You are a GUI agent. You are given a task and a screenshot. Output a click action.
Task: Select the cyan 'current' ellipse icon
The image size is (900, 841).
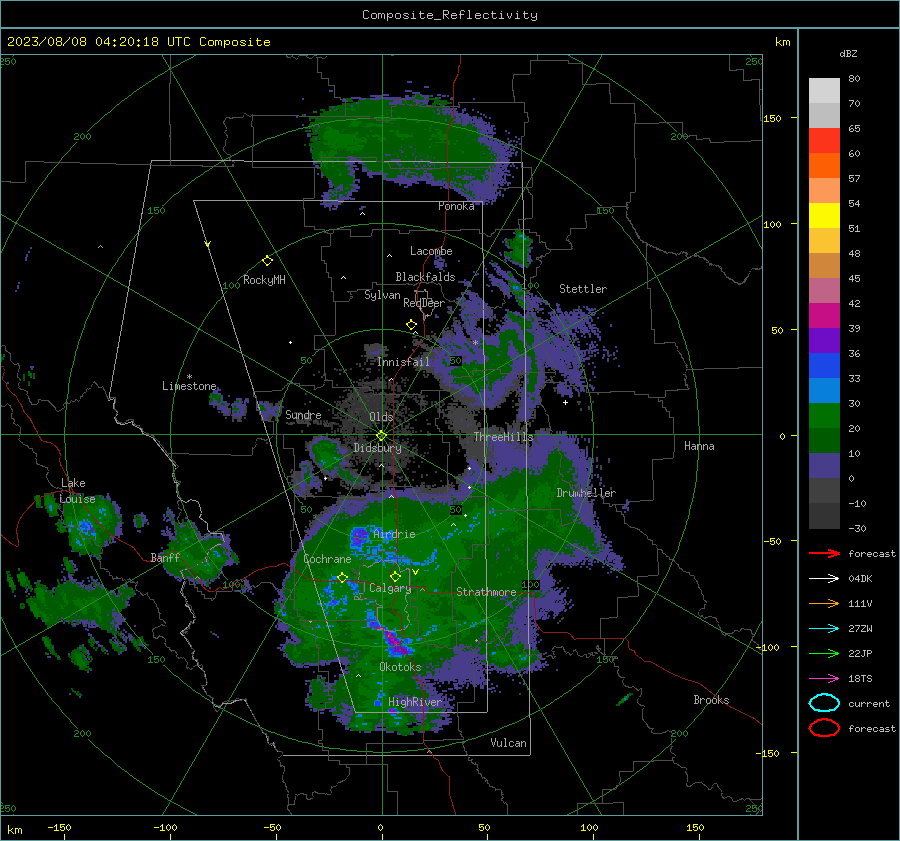(x=824, y=703)
